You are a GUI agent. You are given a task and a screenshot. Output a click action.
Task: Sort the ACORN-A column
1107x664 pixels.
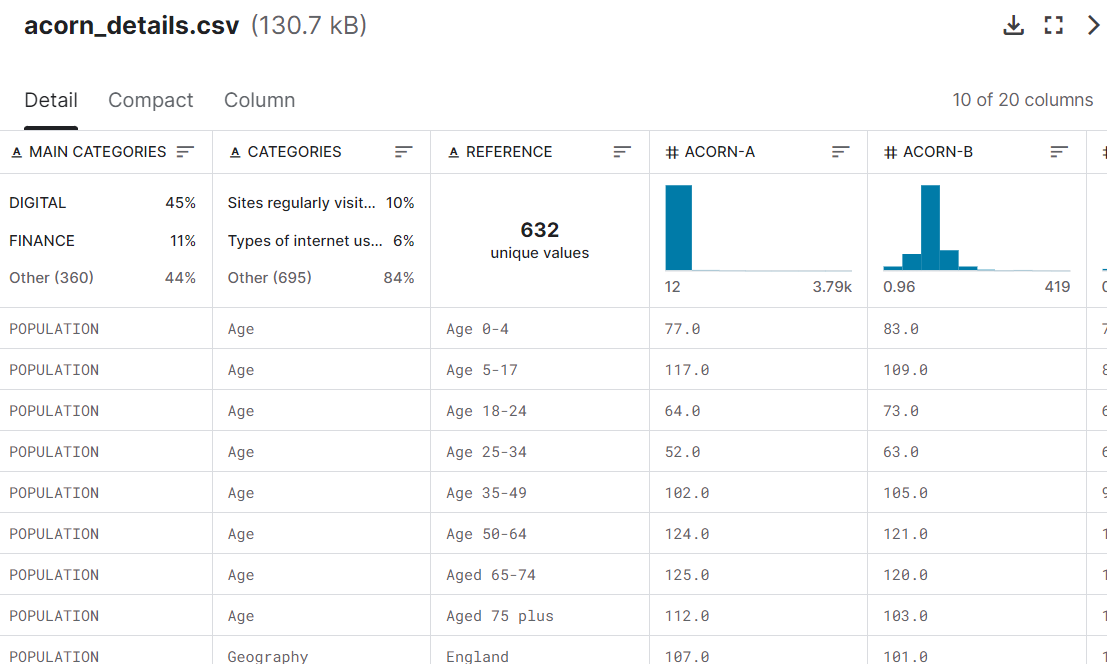[x=840, y=152]
